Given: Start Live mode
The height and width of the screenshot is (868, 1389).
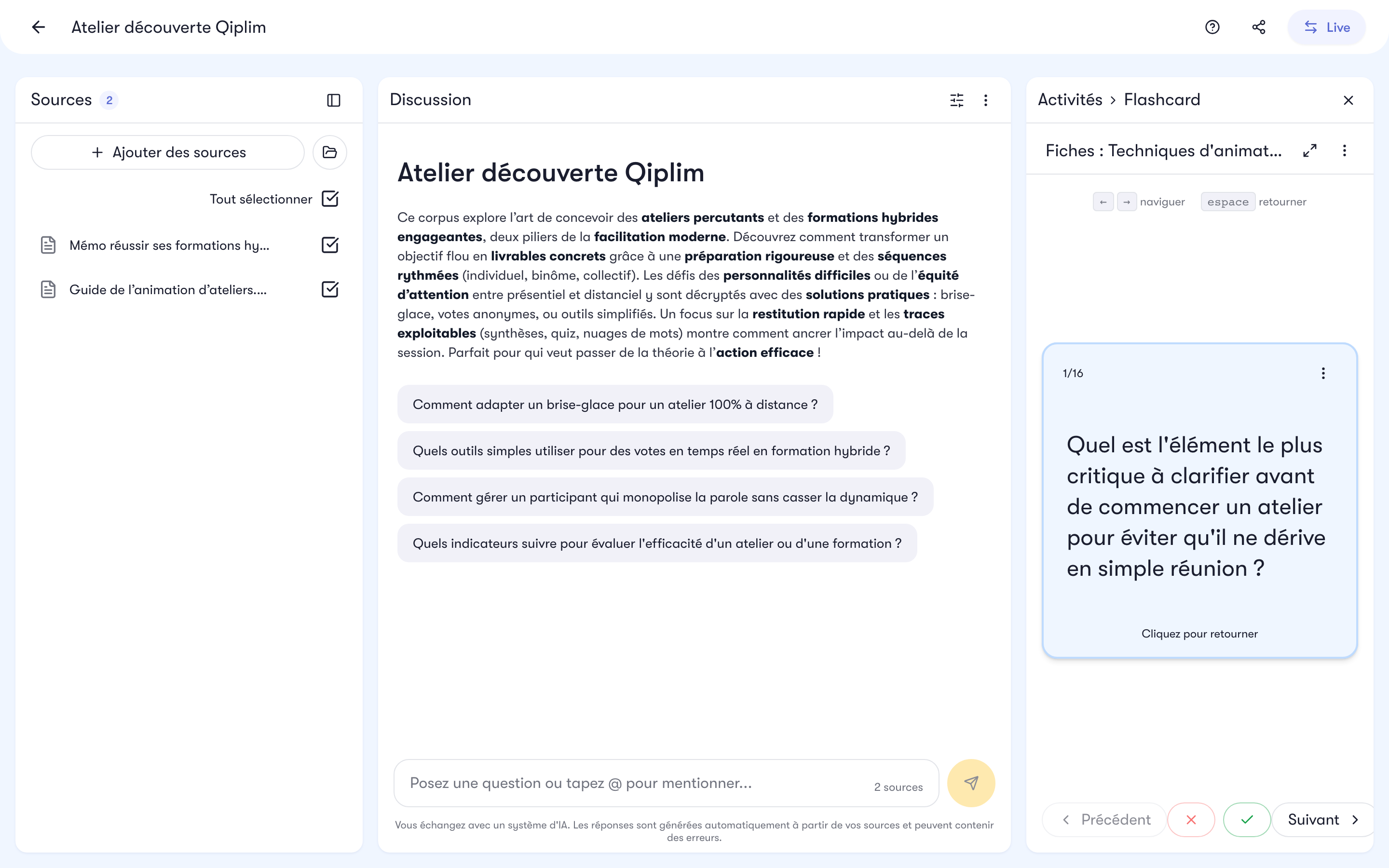Looking at the screenshot, I should point(1326,27).
